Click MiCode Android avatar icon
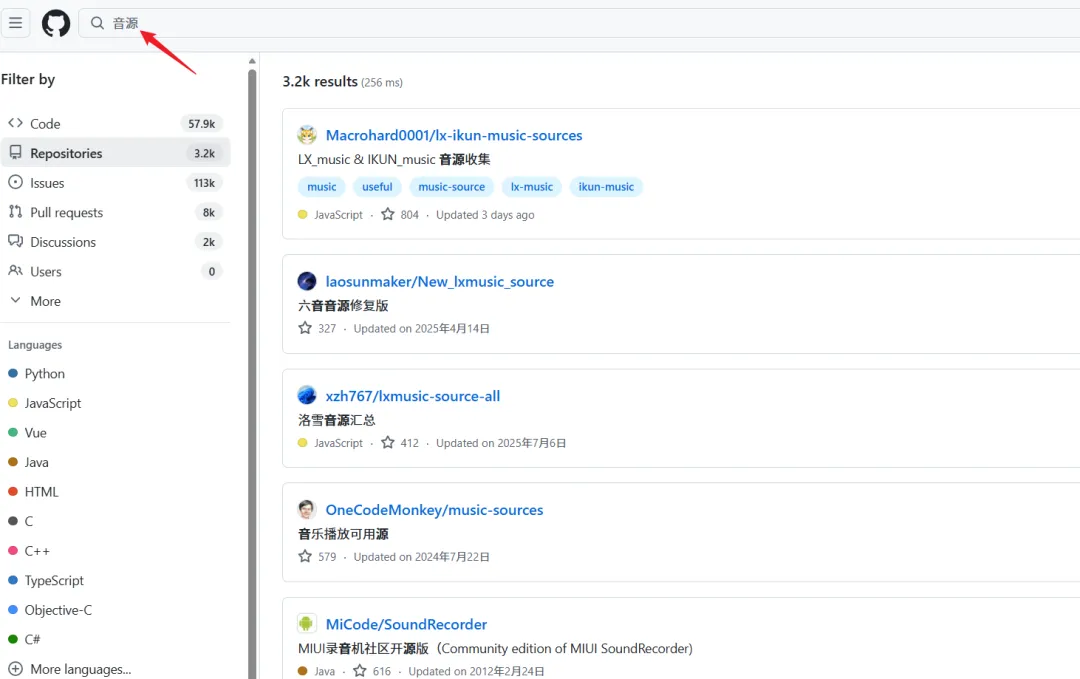Image resolution: width=1080 pixels, height=679 pixels. pos(307,624)
